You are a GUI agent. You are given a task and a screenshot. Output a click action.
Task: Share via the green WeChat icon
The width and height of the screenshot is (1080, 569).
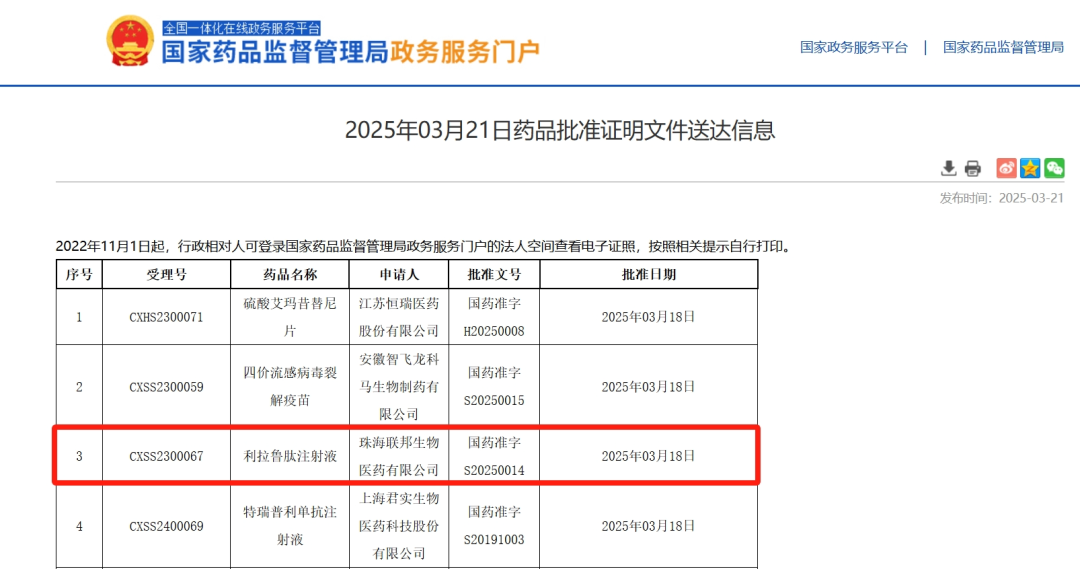[1055, 168]
